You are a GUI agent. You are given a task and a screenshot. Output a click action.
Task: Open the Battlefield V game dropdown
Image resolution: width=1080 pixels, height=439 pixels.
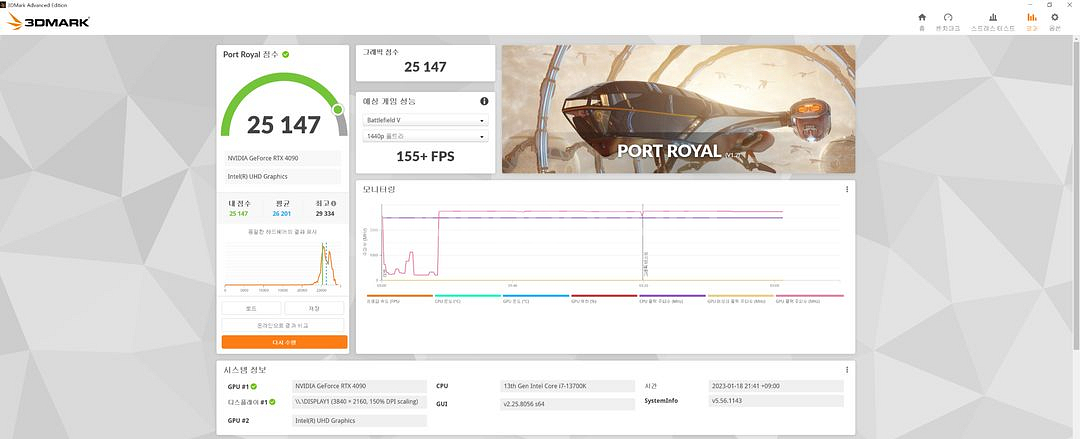click(x=425, y=120)
